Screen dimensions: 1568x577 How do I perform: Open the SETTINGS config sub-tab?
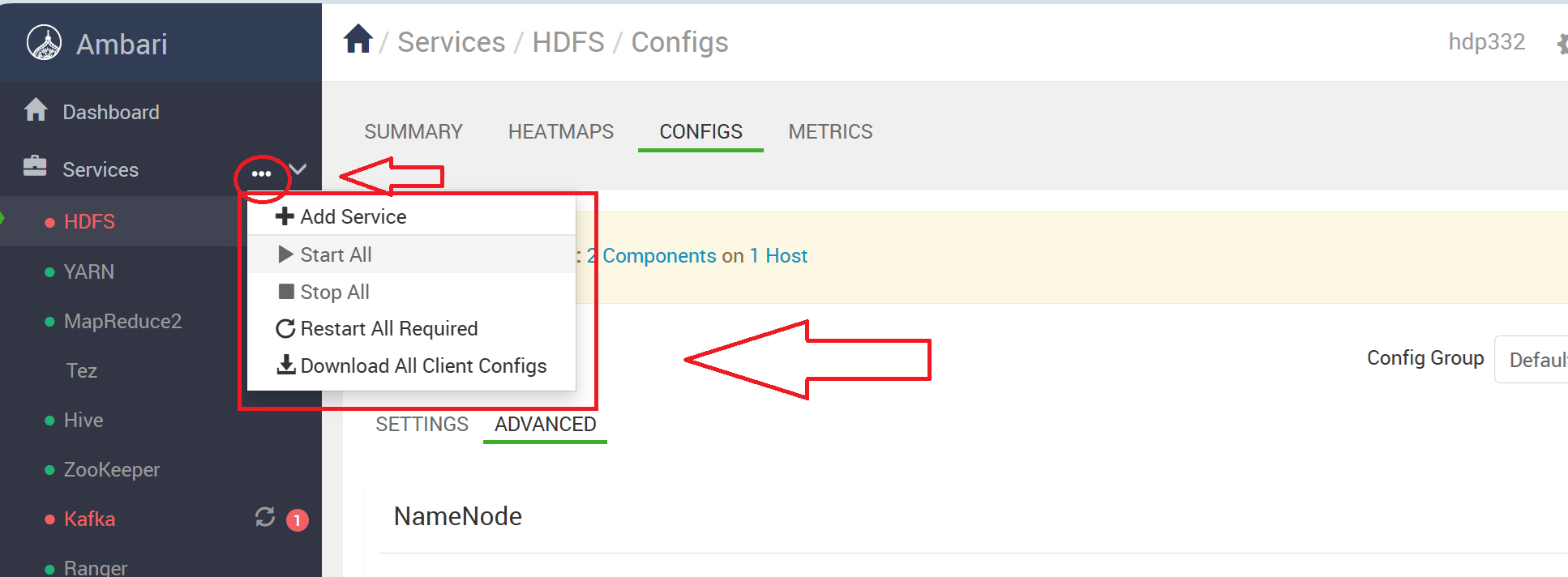click(422, 424)
